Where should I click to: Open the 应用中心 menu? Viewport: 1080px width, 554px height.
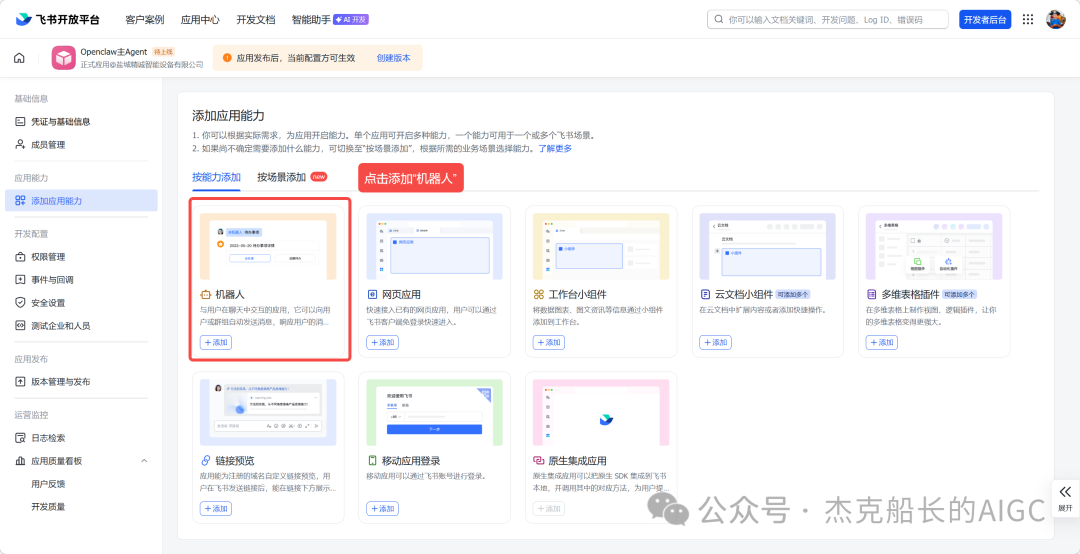click(x=200, y=19)
